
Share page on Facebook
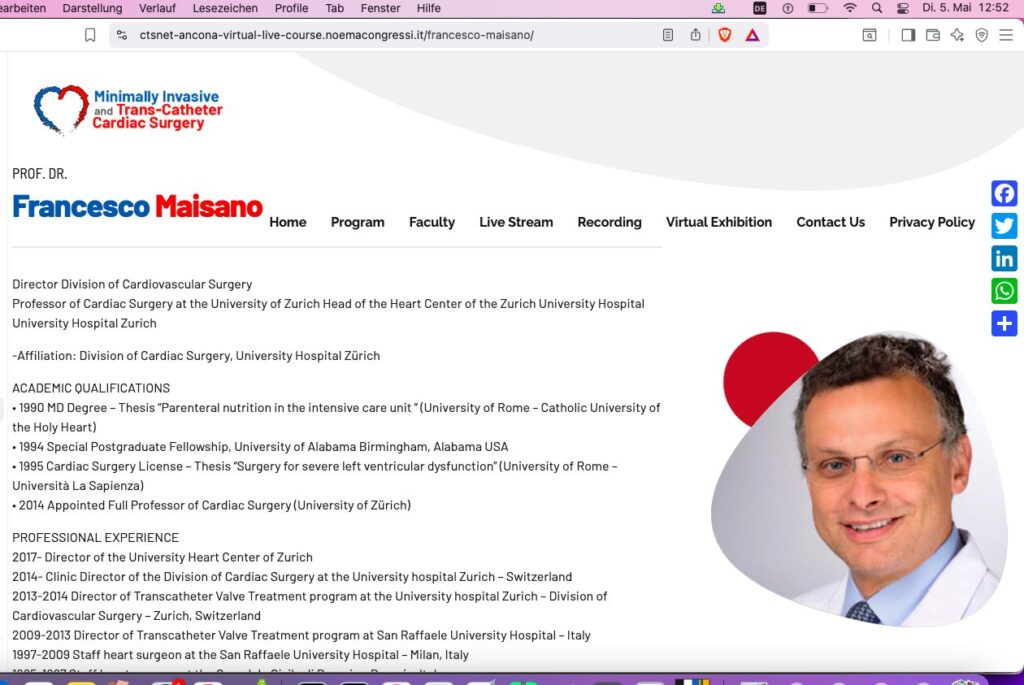1004,193
